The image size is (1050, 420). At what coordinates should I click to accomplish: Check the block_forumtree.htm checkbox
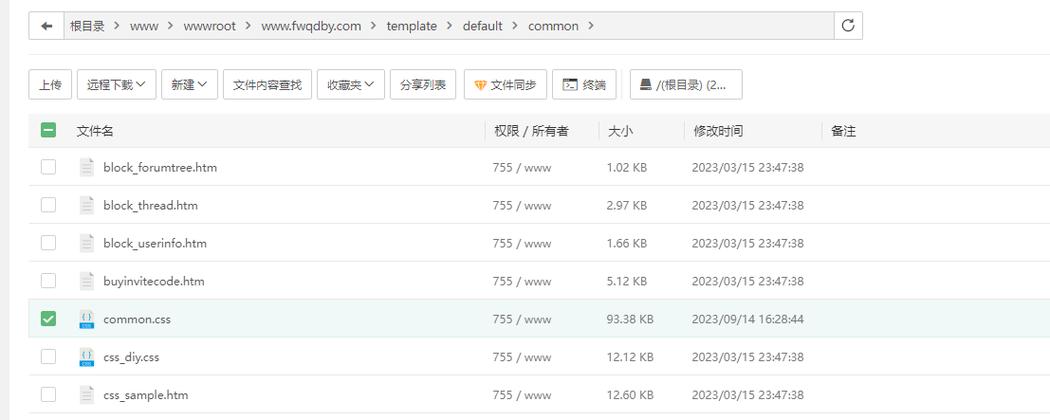[48, 167]
